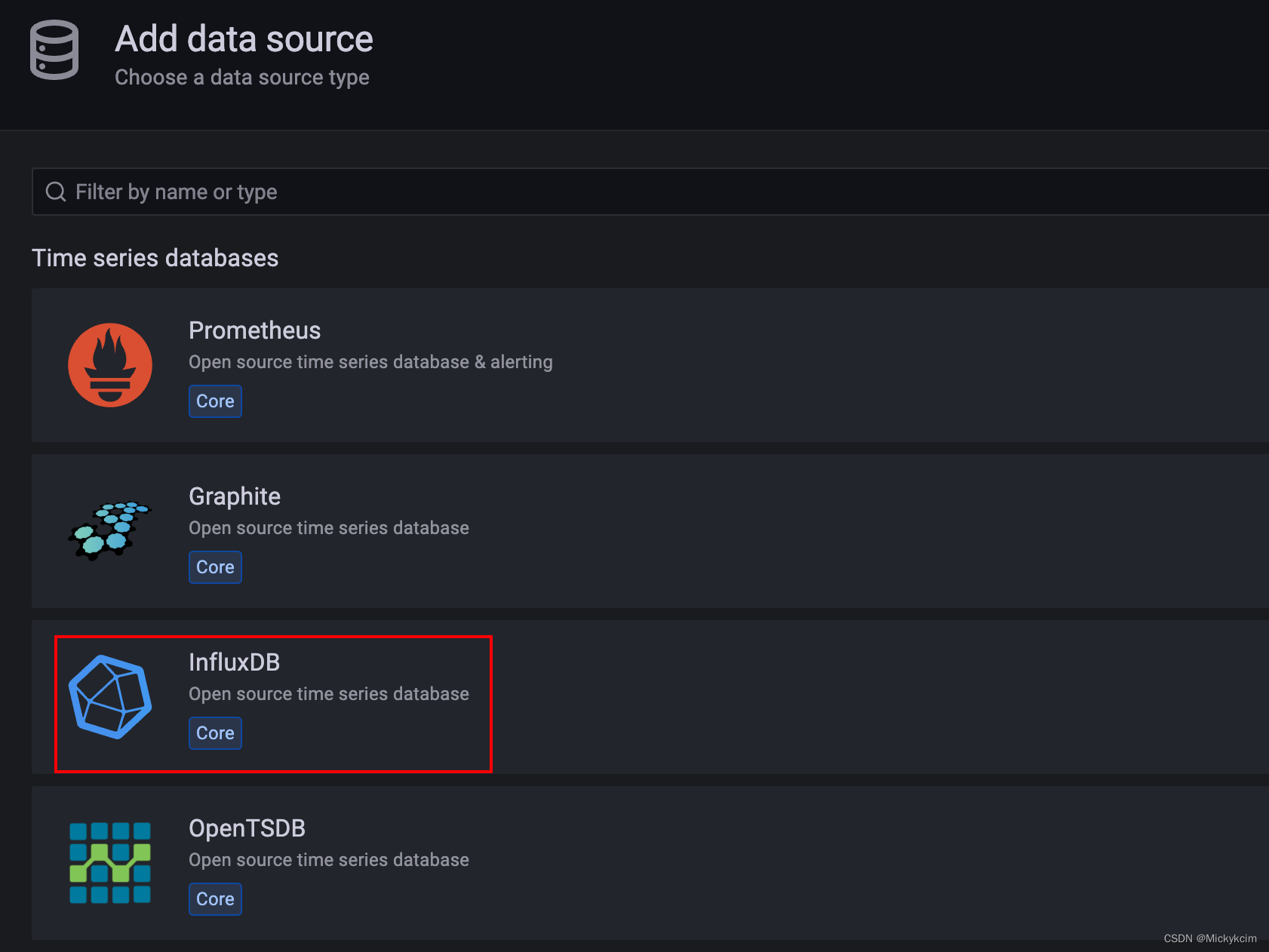
Task: Click InfluxDB's 'Open source time series database' description
Action: pos(329,694)
